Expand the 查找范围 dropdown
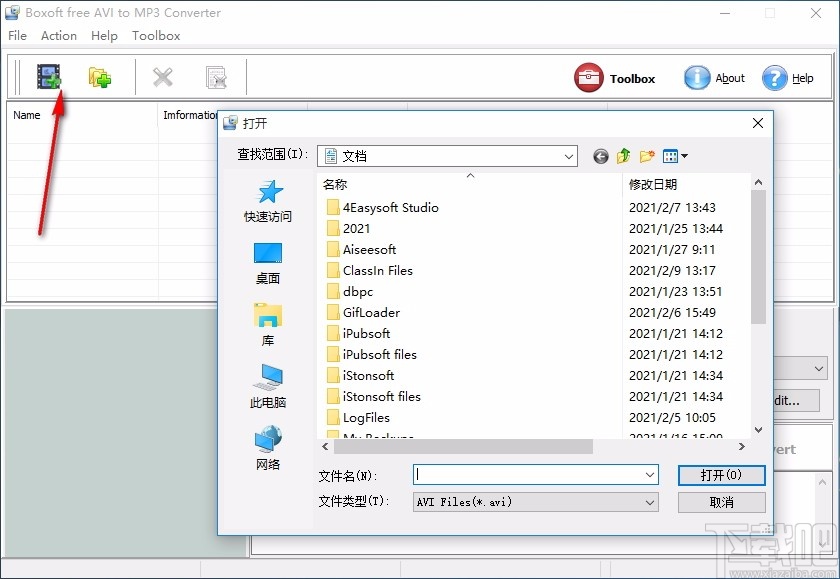The width and height of the screenshot is (840, 579). click(569, 156)
